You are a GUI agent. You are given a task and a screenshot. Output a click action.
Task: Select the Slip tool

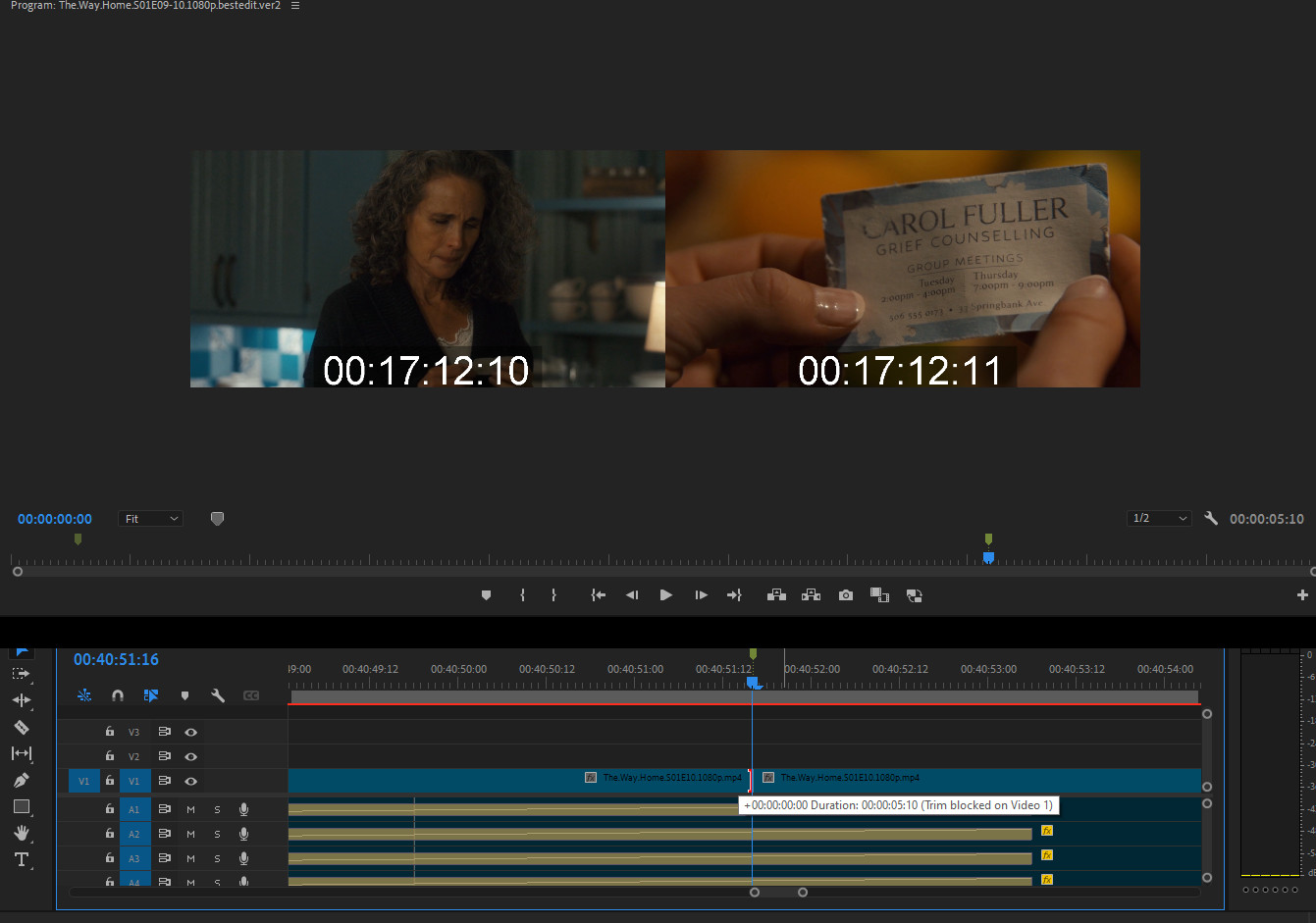pyautogui.click(x=21, y=753)
